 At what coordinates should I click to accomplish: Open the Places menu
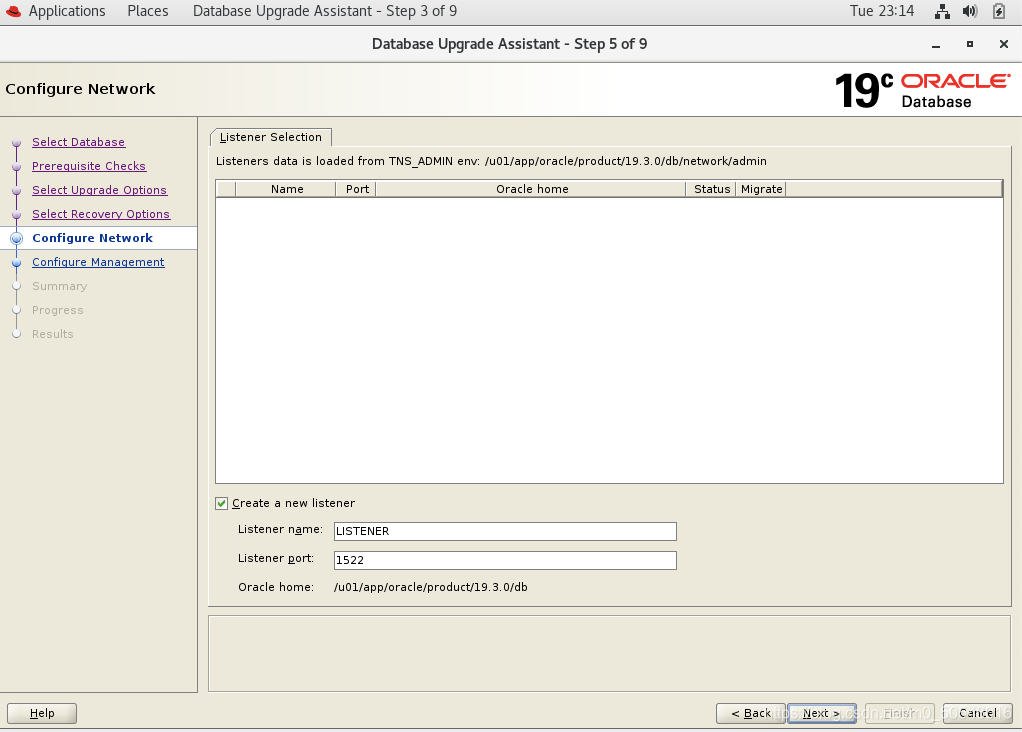(x=148, y=11)
